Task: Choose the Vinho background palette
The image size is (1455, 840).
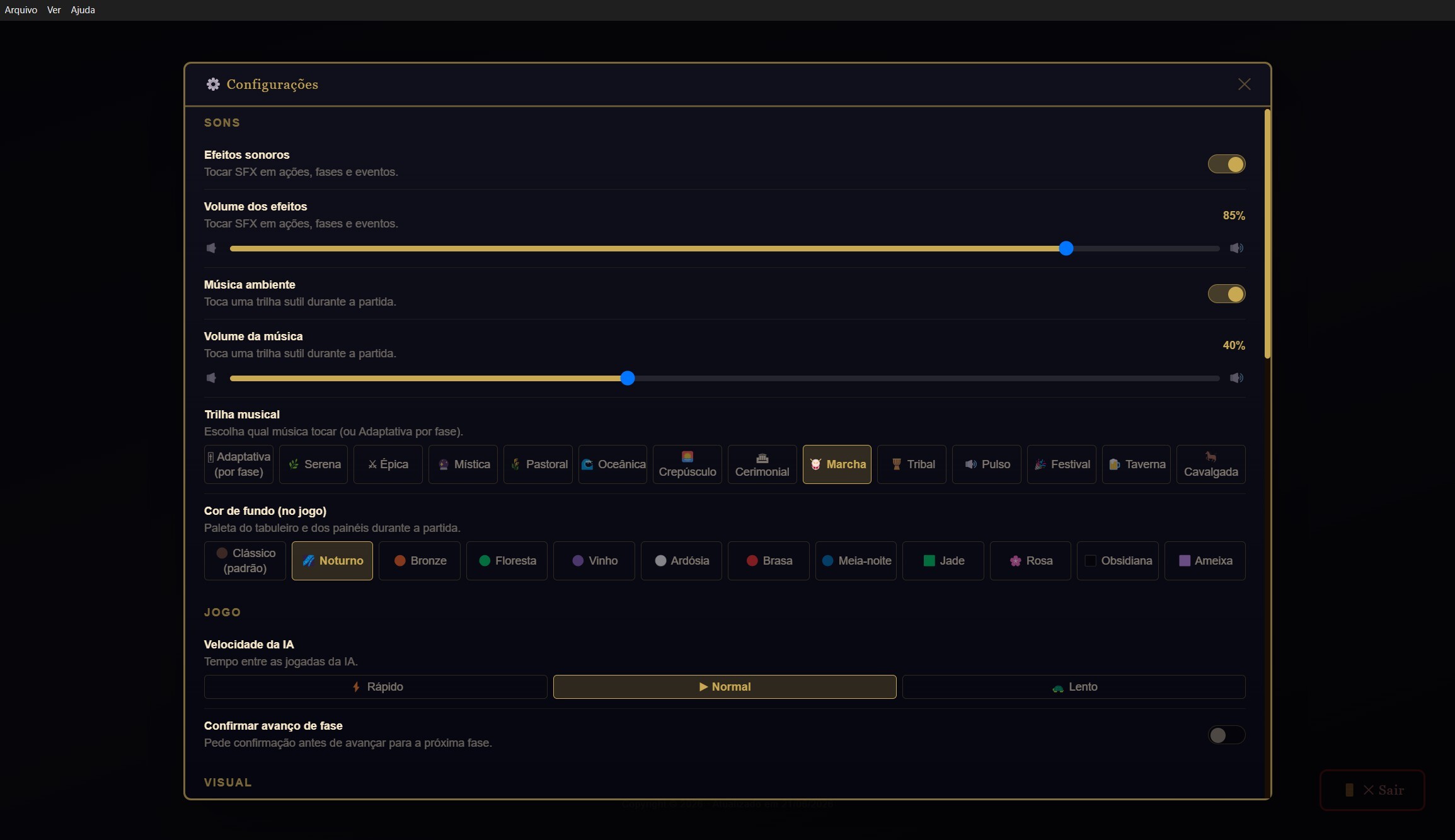Action: tap(594, 561)
